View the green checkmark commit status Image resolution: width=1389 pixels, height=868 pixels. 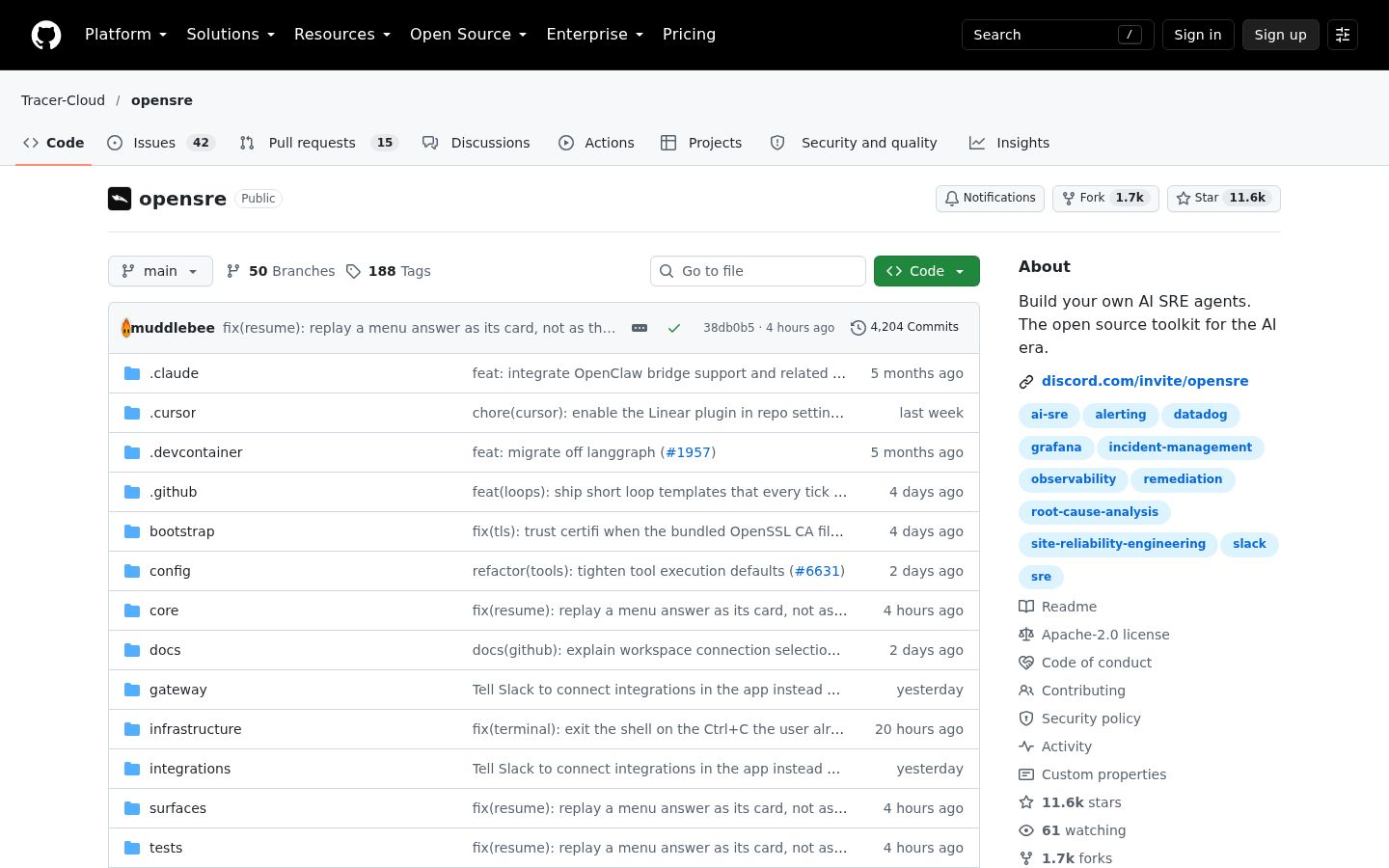(674, 328)
